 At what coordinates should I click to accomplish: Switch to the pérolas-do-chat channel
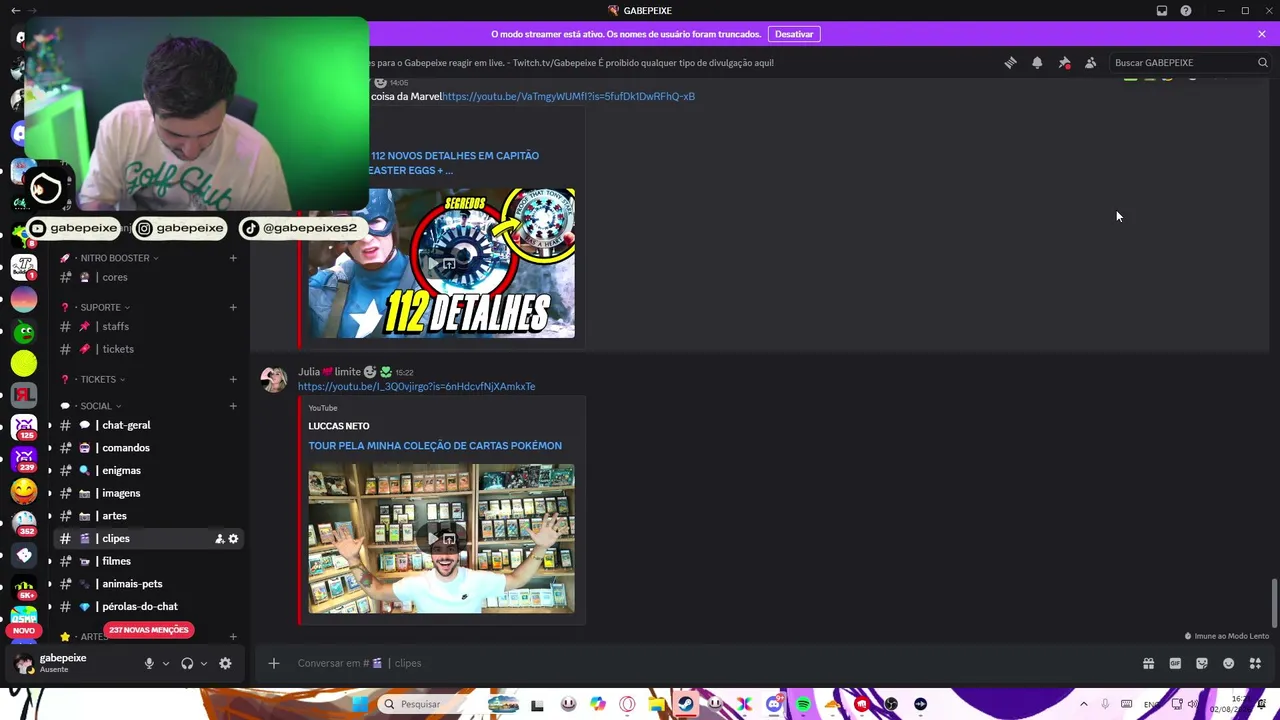point(148,607)
